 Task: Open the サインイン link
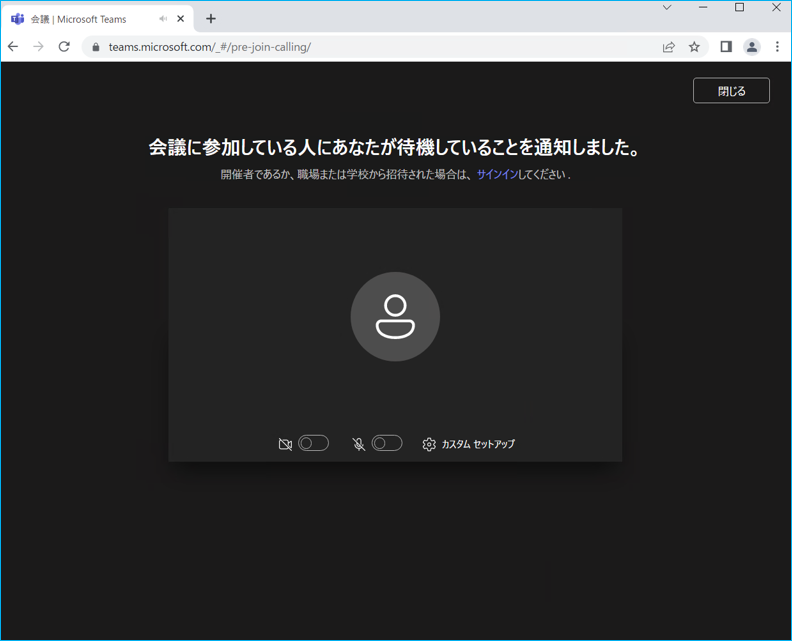pos(497,174)
